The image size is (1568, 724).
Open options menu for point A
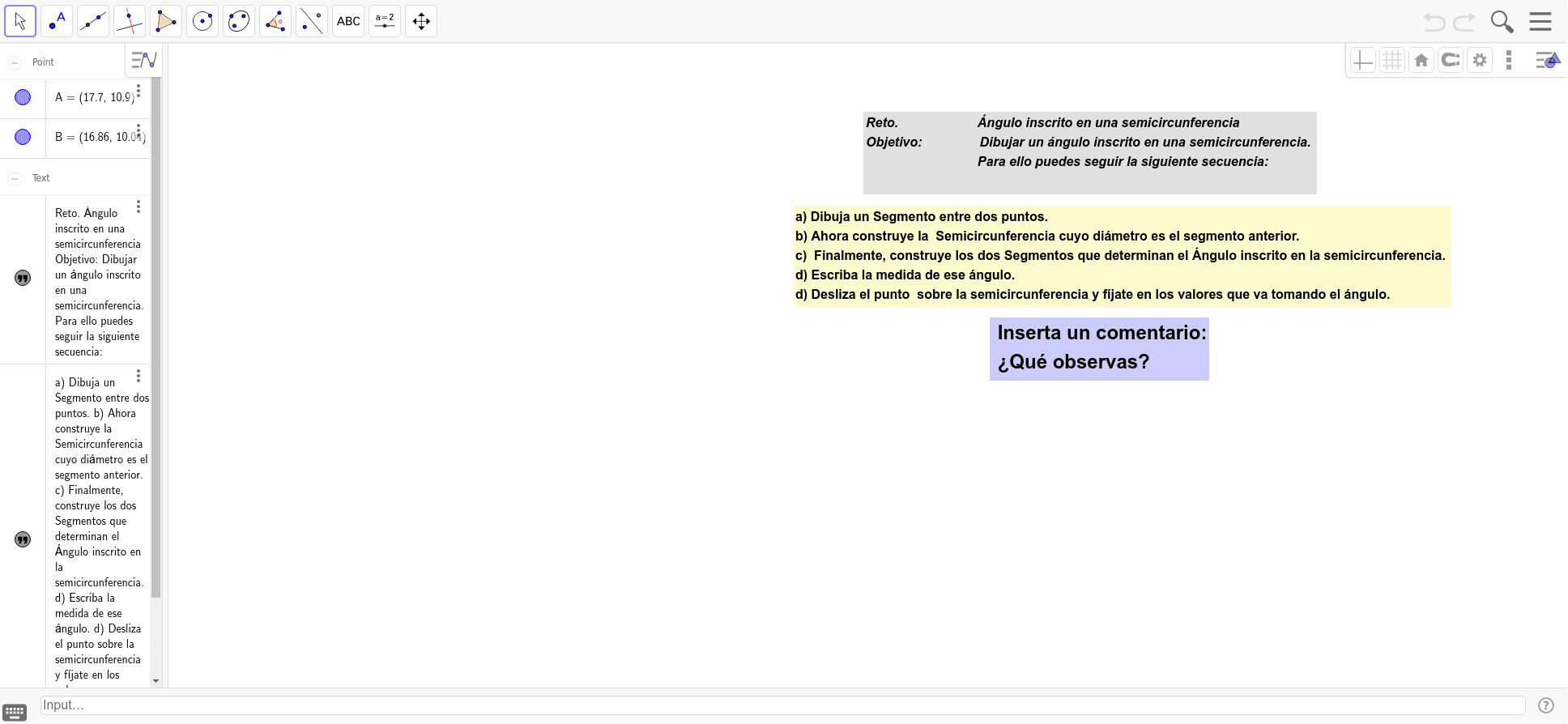click(138, 91)
